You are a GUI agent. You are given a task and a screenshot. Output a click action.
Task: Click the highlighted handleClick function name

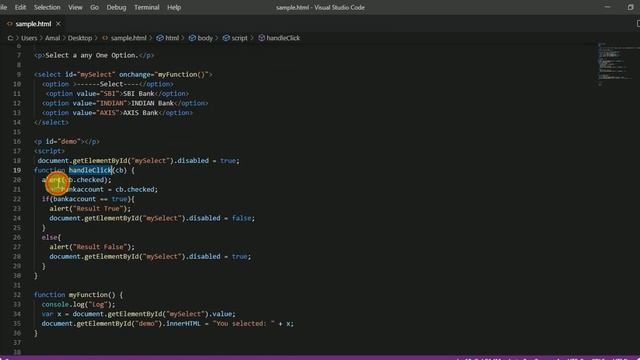[90, 170]
